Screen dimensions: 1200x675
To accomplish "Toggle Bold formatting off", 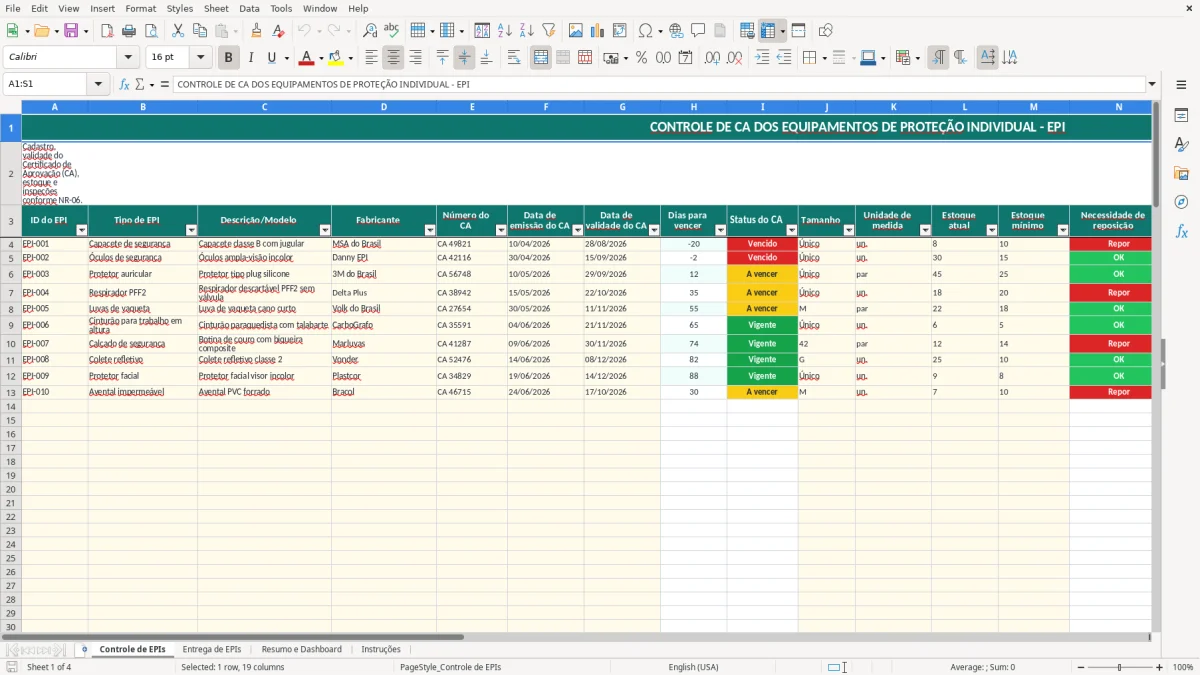I will pyautogui.click(x=229, y=58).
